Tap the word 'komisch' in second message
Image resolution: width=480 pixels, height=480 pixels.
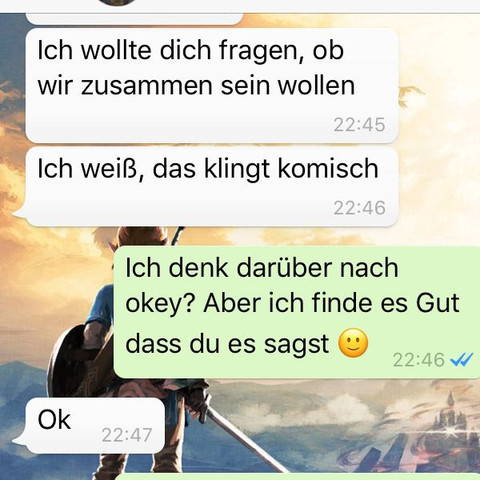click(x=328, y=168)
